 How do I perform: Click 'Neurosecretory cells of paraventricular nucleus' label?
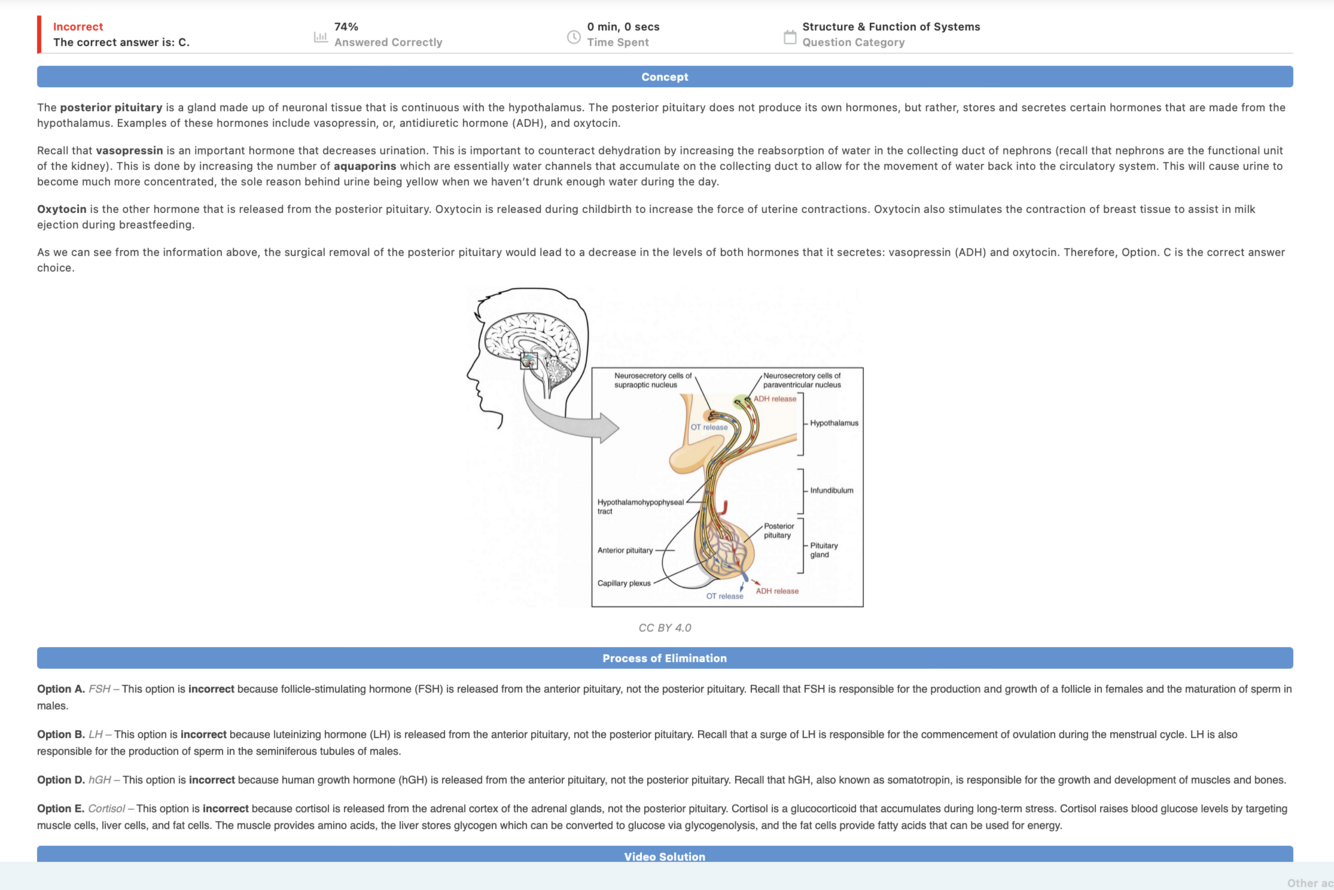click(x=802, y=380)
